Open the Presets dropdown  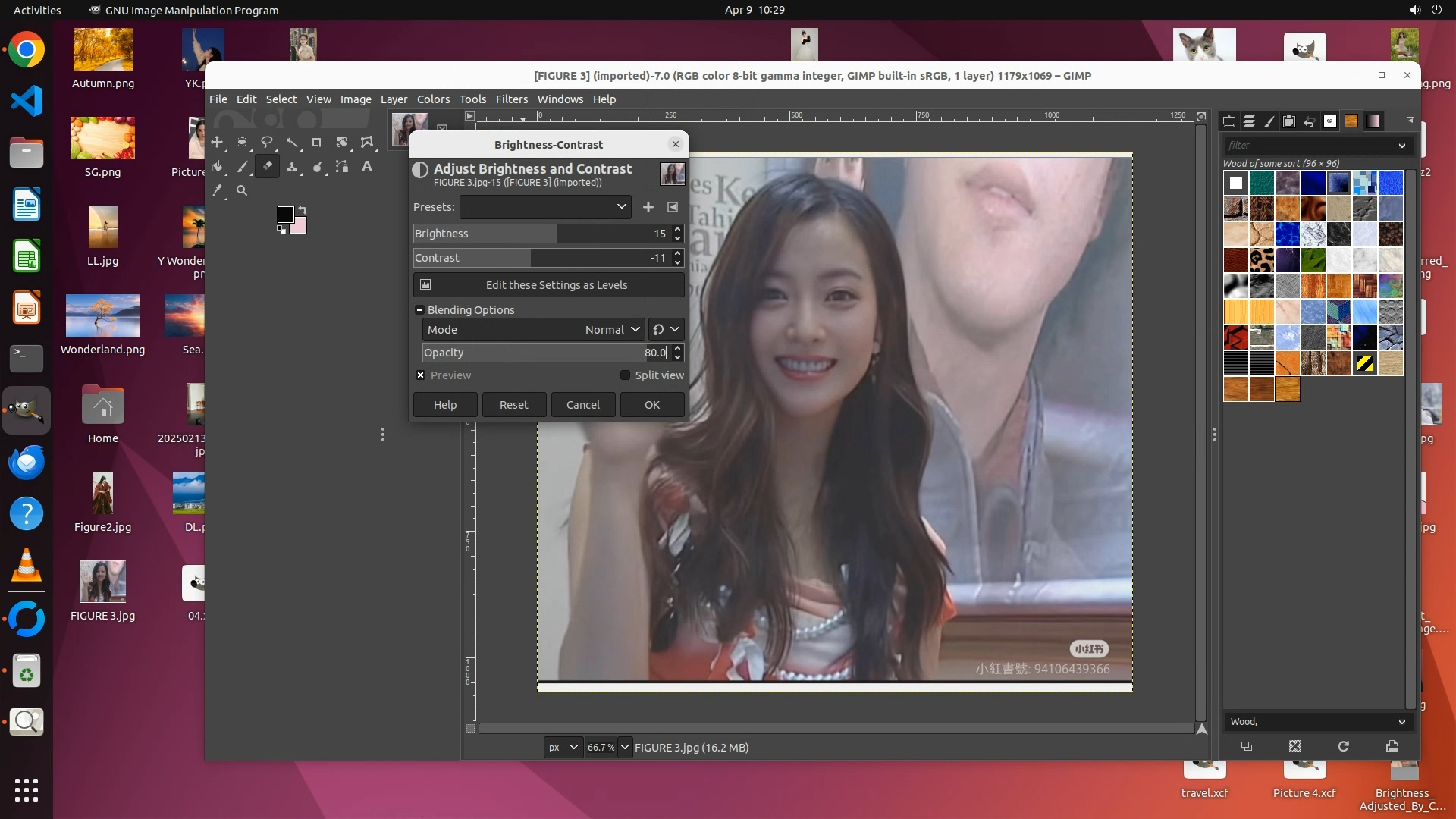coord(545,207)
